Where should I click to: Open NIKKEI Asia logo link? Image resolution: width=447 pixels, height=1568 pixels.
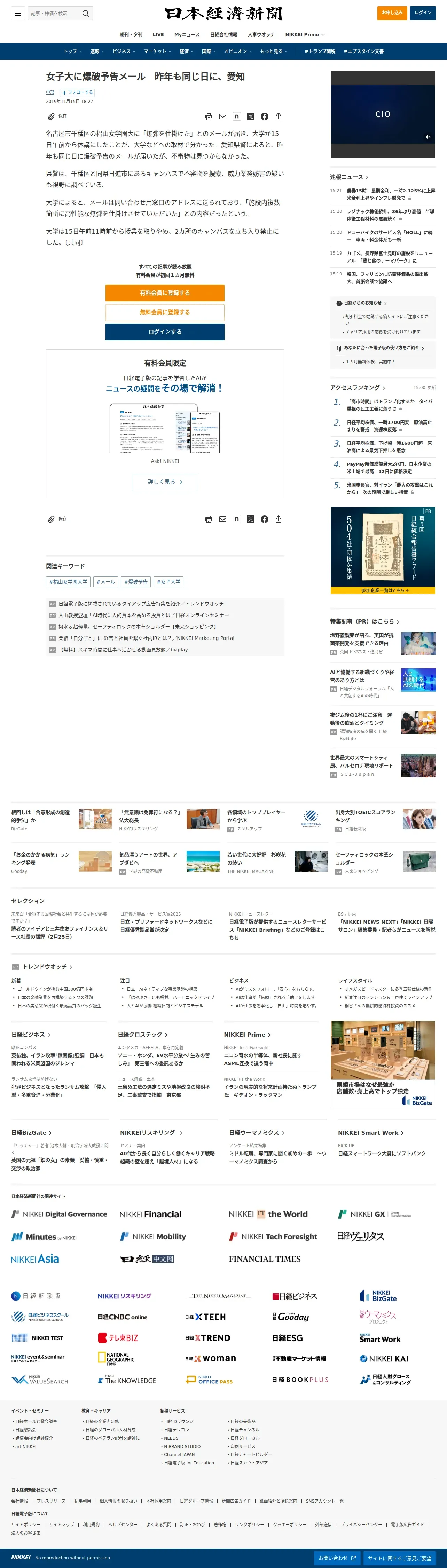point(35,1259)
